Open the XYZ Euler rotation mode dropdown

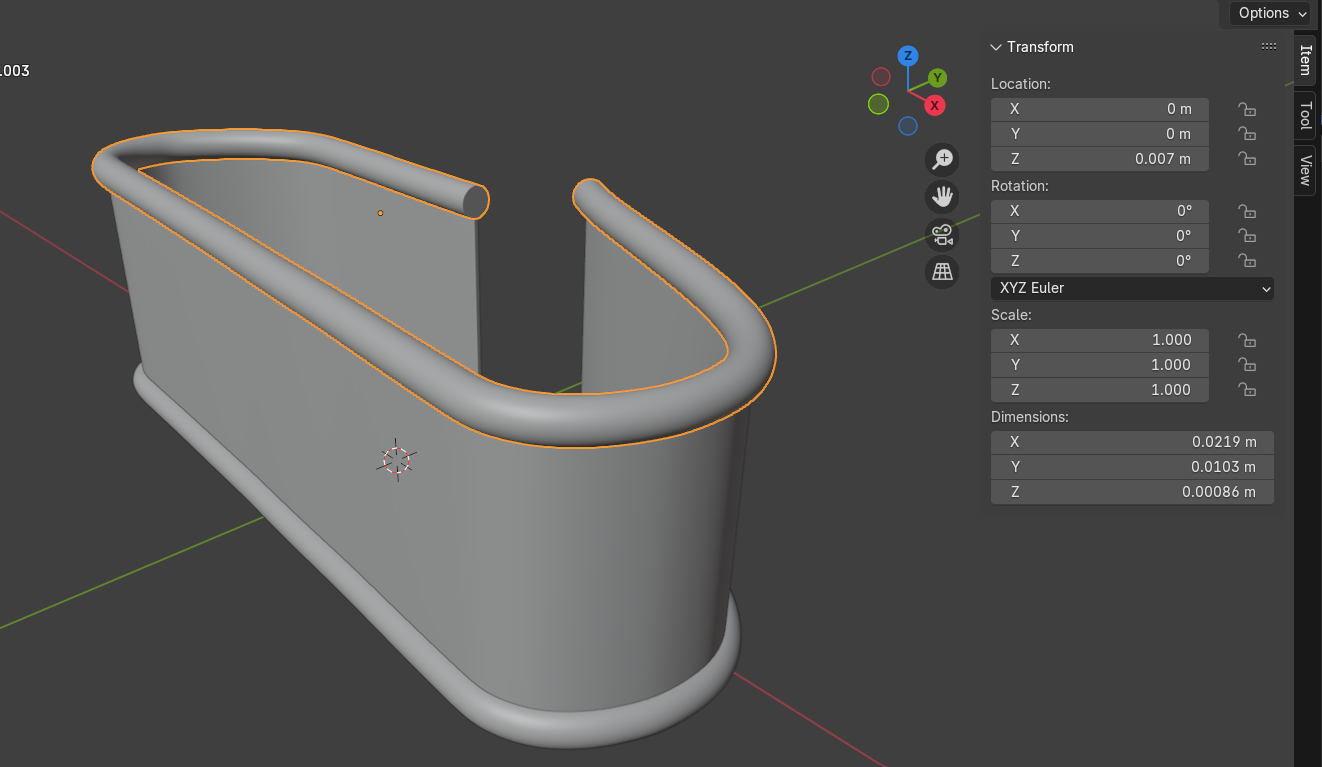coord(1132,288)
